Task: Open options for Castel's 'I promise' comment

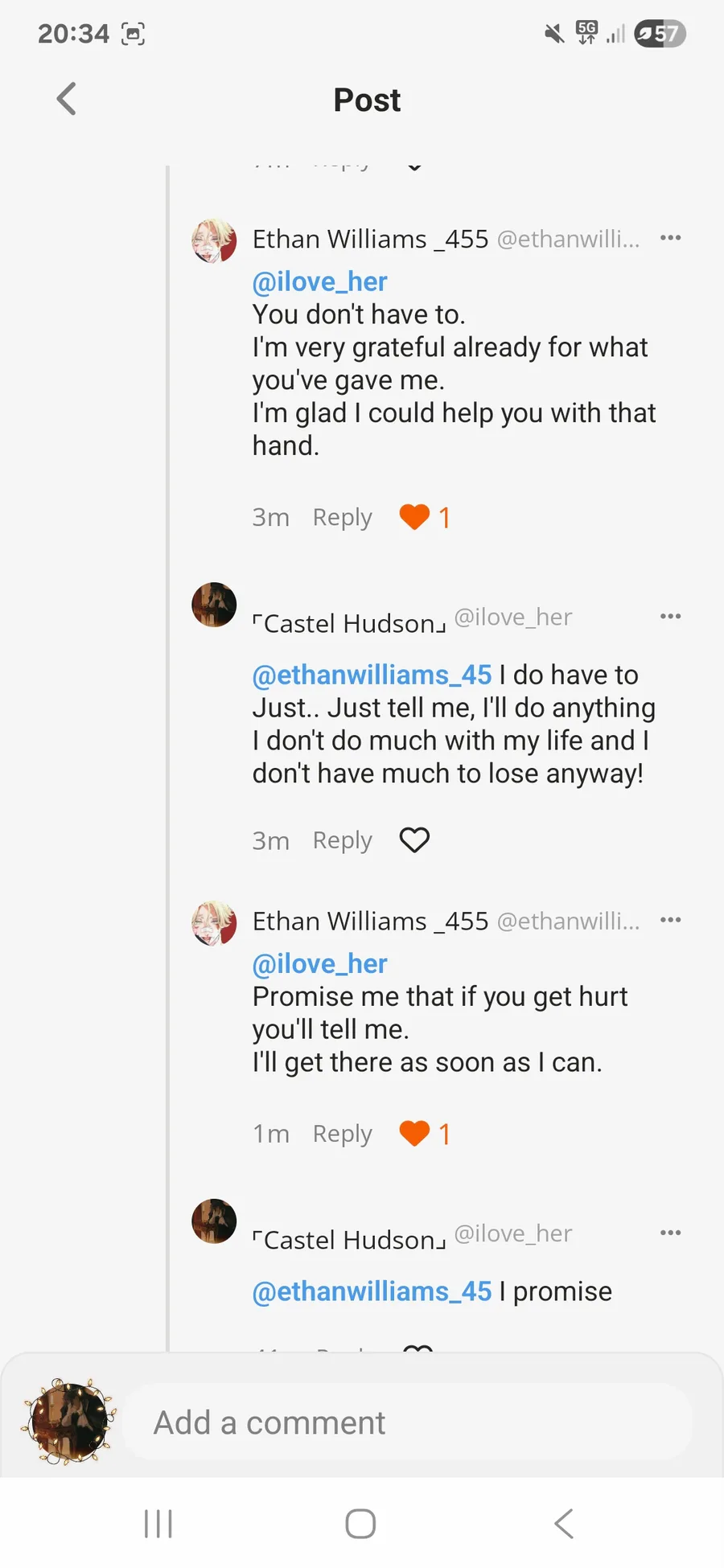Action: (670, 1233)
